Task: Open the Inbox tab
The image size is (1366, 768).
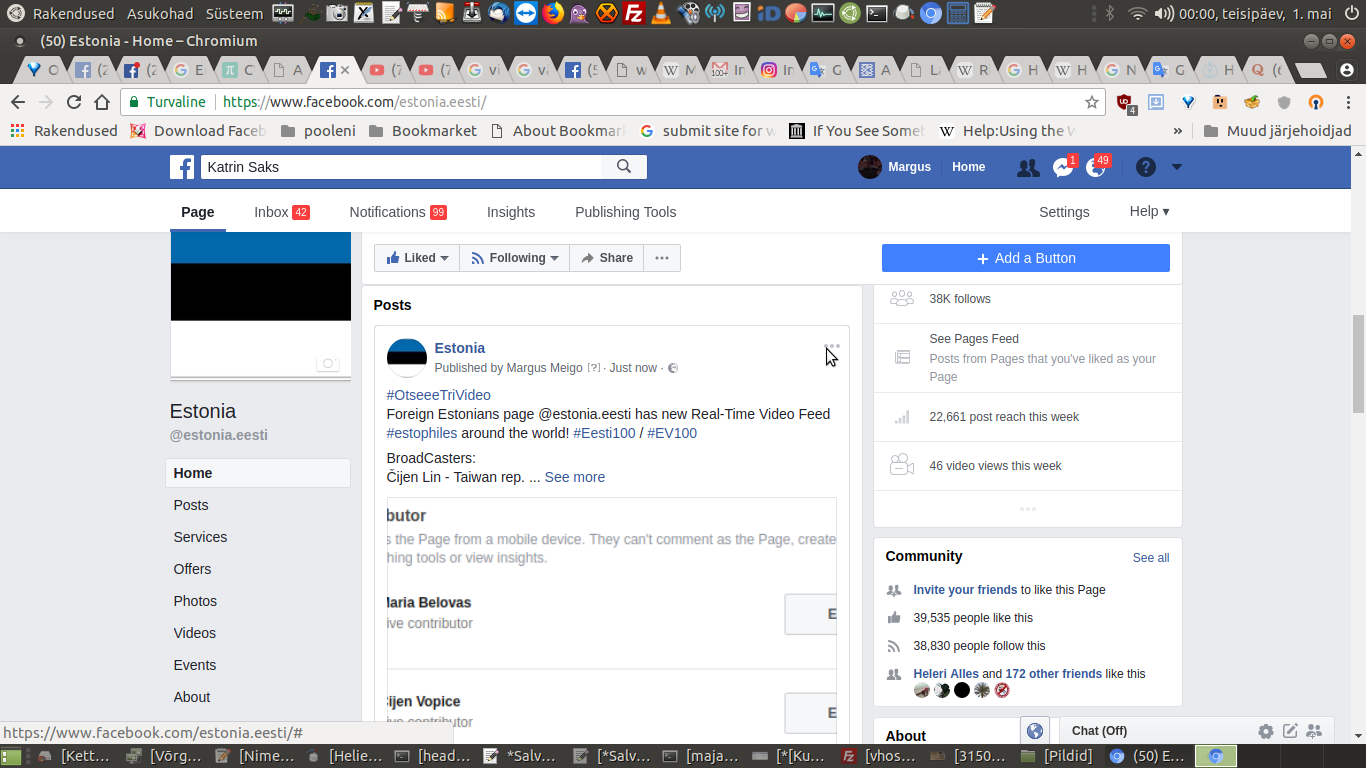Action: 281,212
